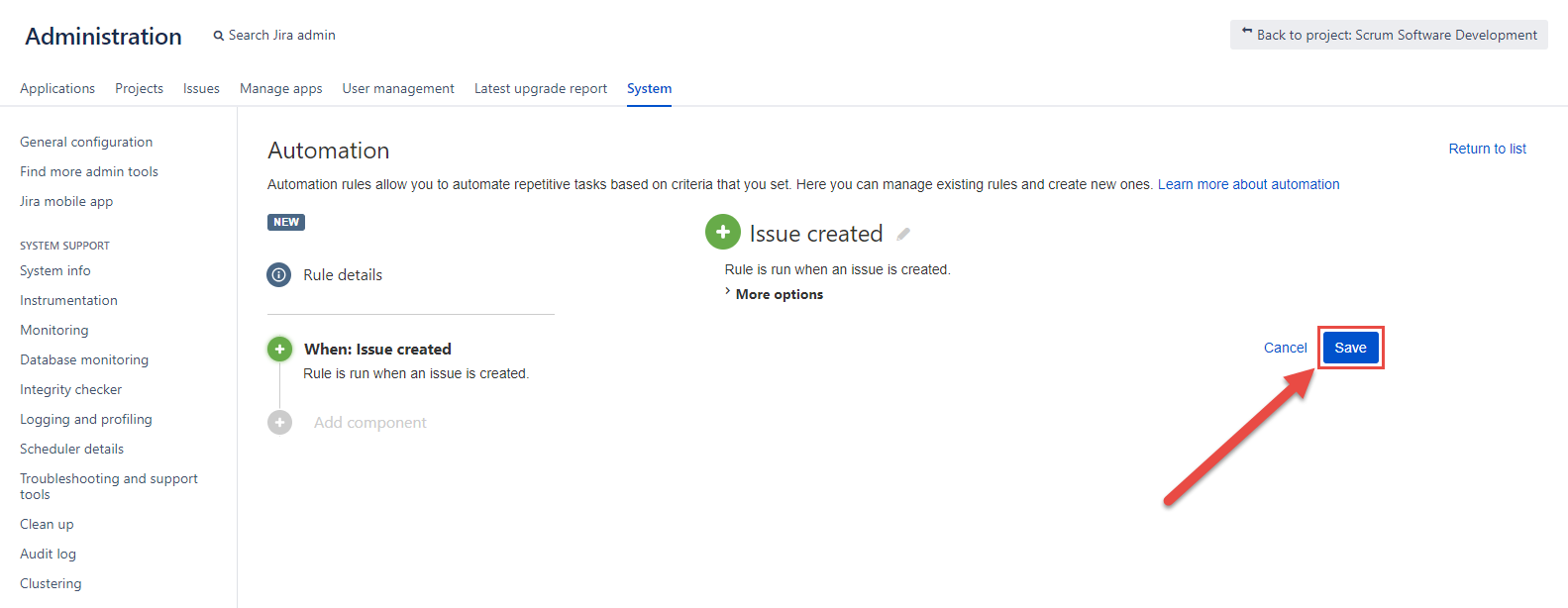The height and width of the screenshot is (608, 1568).
Task: Click the Rule details info icon
Action: click(279, 274)
